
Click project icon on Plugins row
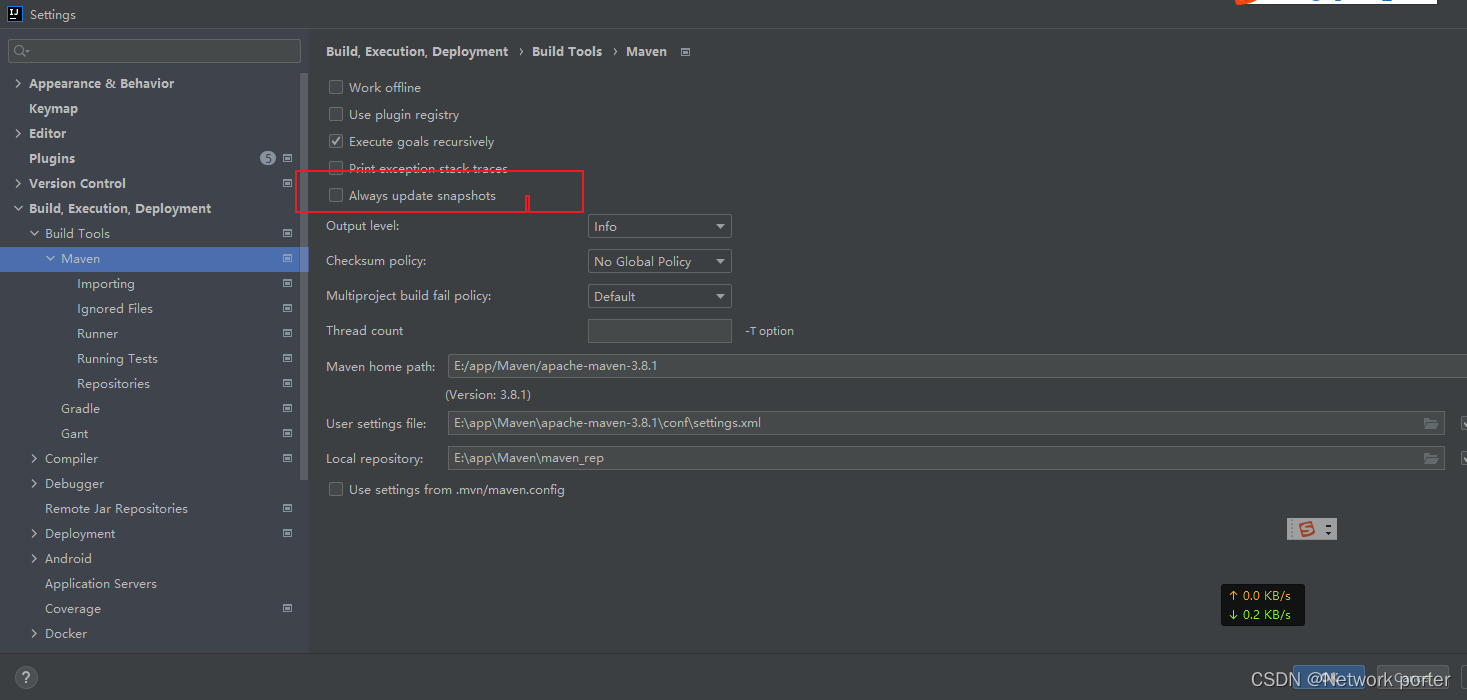[x=288, y=158]
